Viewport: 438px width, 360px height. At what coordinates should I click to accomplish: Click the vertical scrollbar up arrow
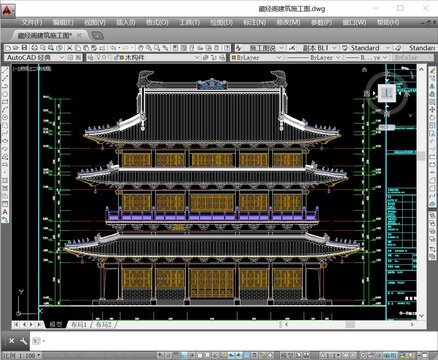click(421, 69)
